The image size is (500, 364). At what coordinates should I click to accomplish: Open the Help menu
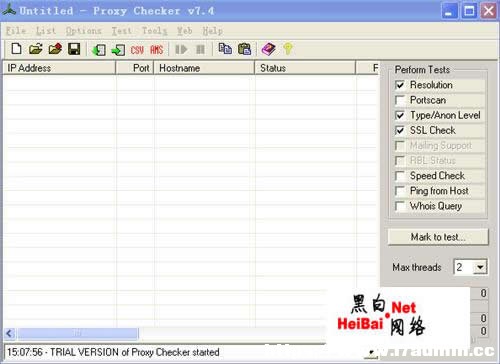[213, 31]
